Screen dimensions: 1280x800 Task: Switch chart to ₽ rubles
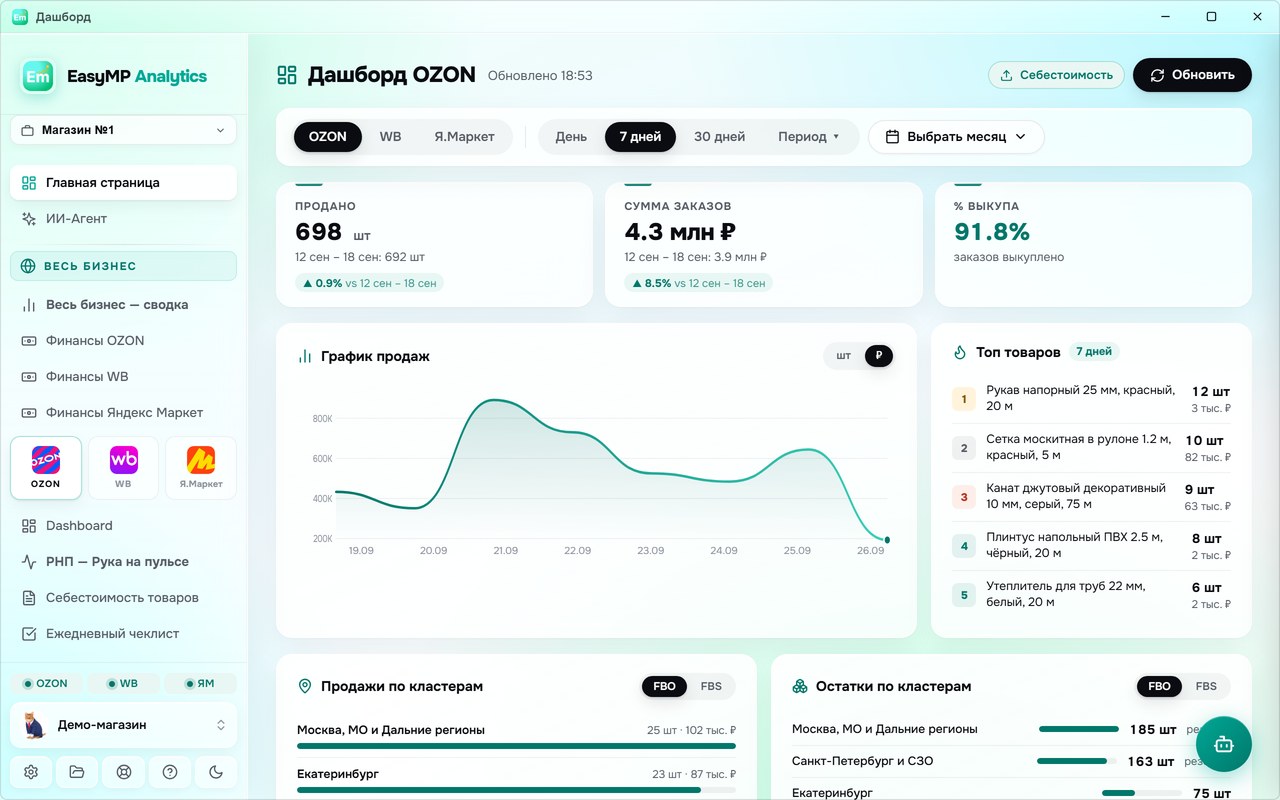coord(879,356)
